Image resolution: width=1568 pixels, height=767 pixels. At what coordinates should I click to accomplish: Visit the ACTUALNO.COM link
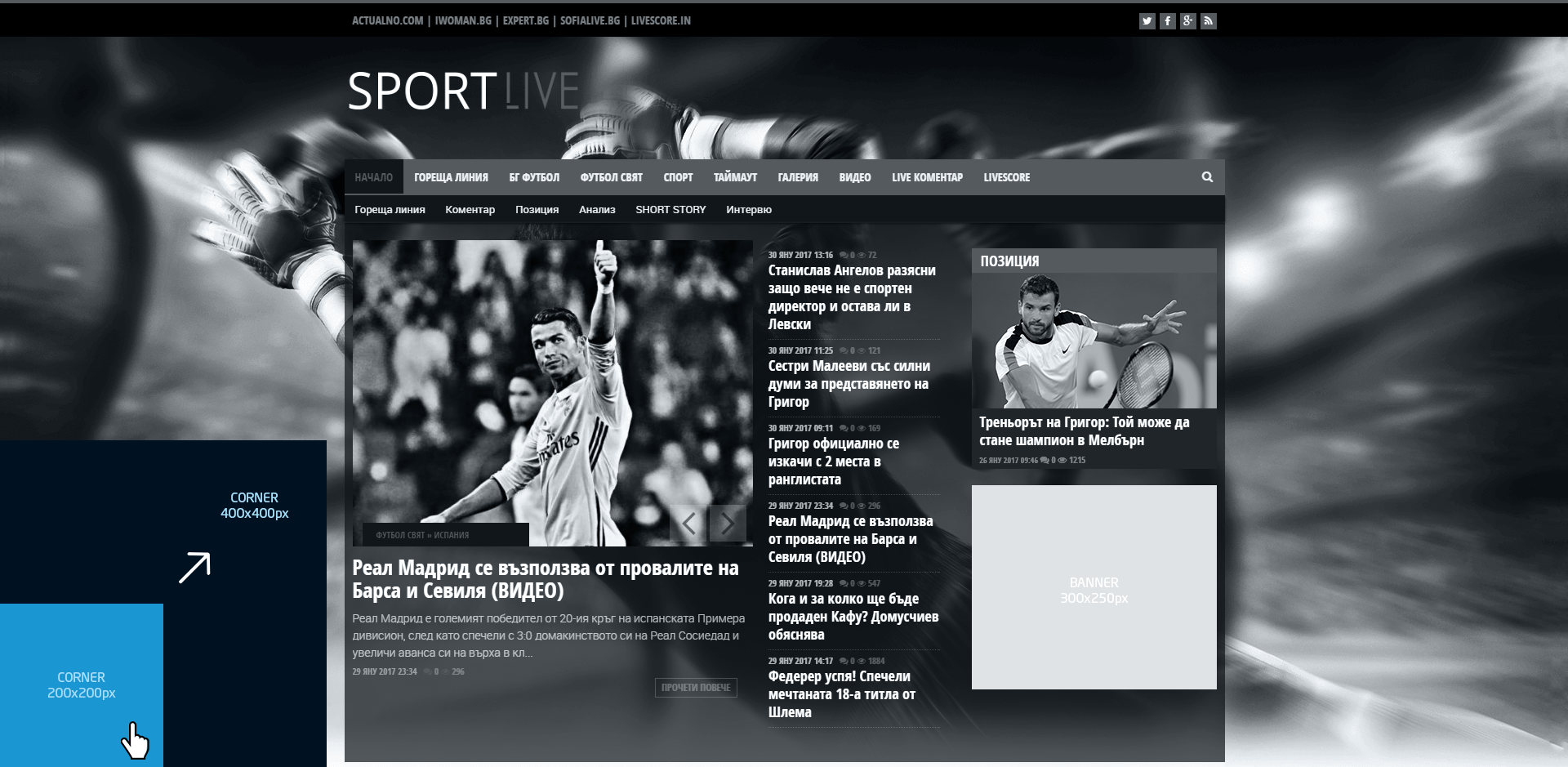pyautogui.click(x=387, y=20)
